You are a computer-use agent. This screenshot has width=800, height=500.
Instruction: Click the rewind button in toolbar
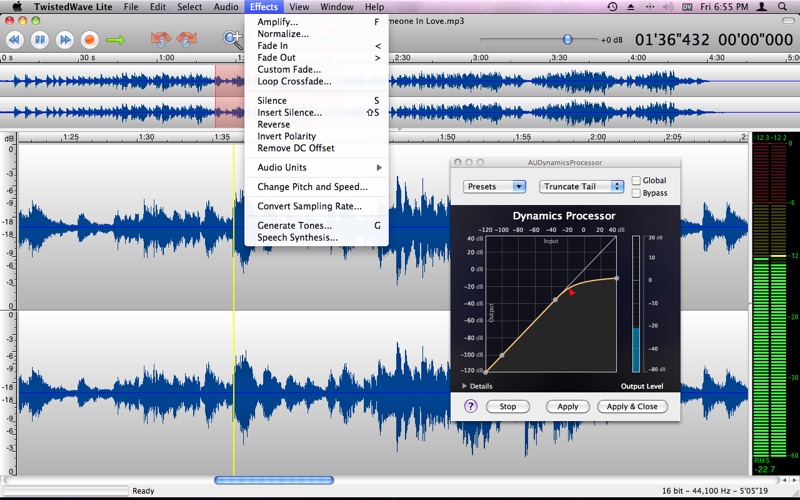pyautogui.click(x=15, y=40)
